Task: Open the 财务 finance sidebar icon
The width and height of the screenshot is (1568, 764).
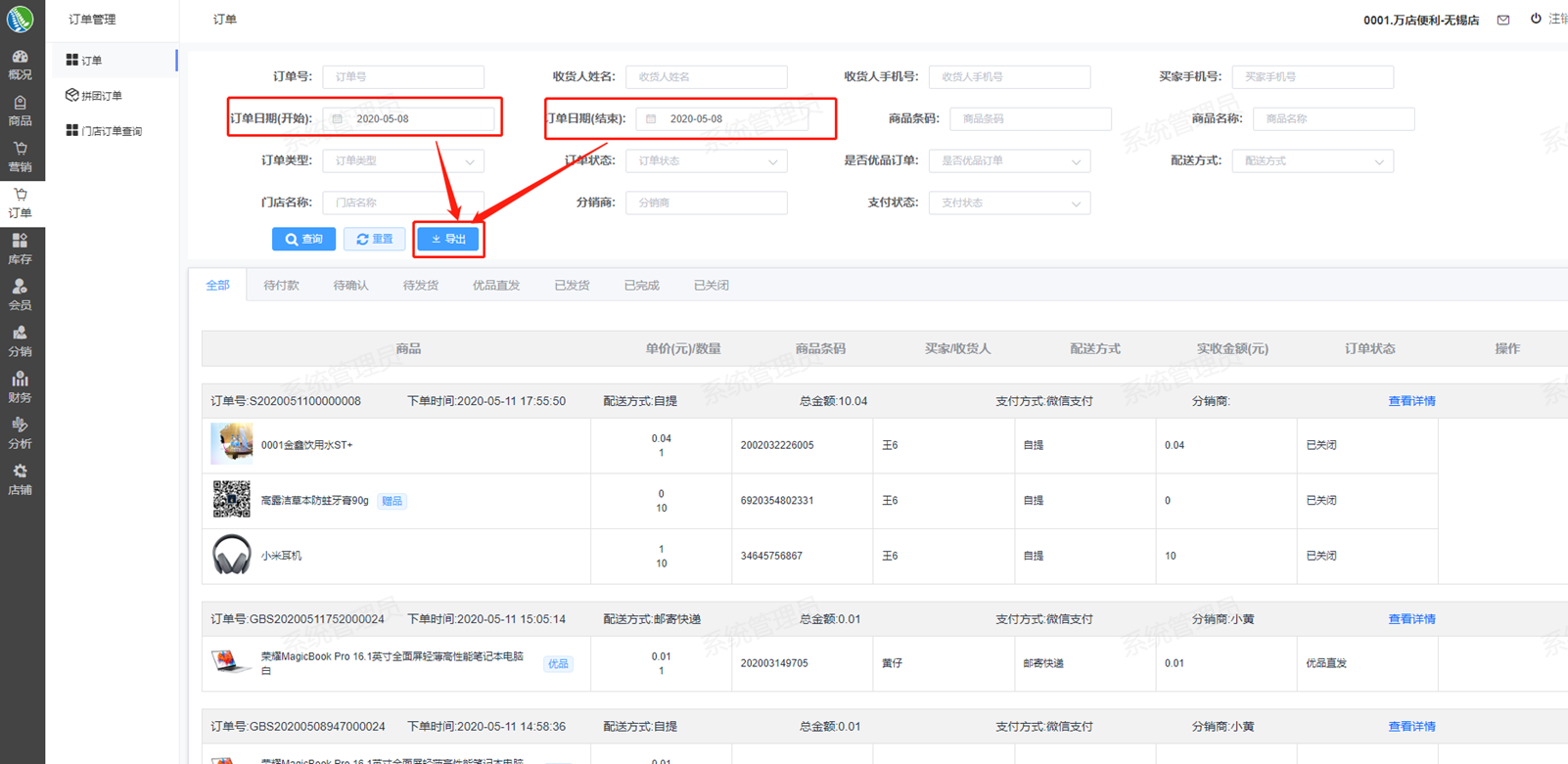Action: click(20, 387)
